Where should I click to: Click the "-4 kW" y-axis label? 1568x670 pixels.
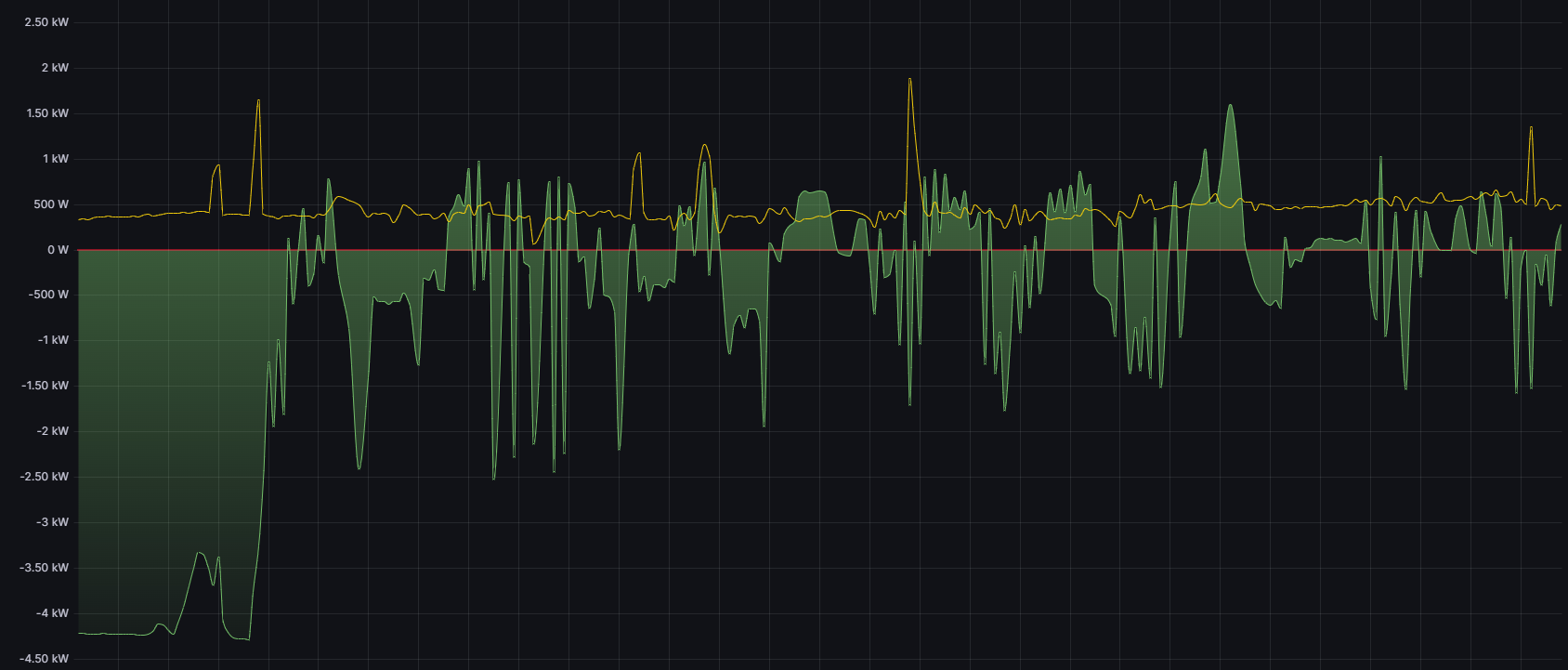(53, 613)
